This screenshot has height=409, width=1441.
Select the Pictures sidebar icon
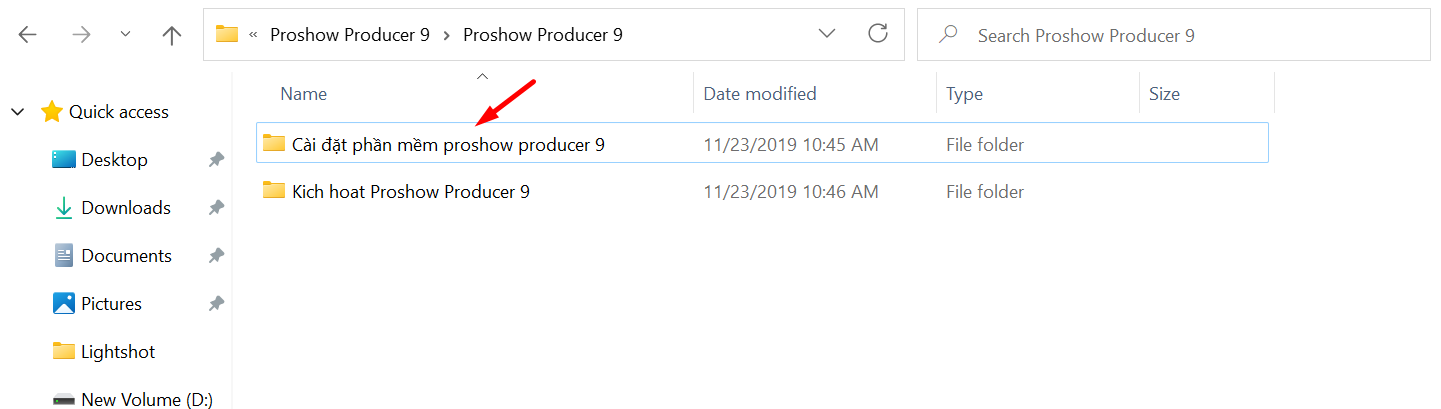[64, 303]
